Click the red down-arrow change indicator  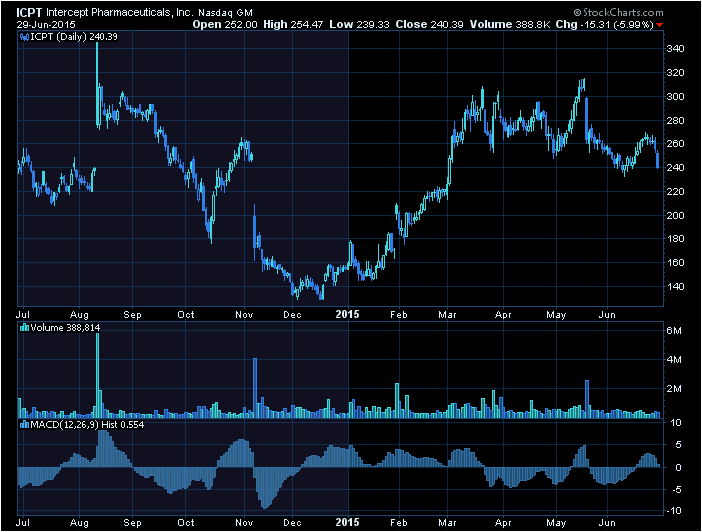(659, 25)
